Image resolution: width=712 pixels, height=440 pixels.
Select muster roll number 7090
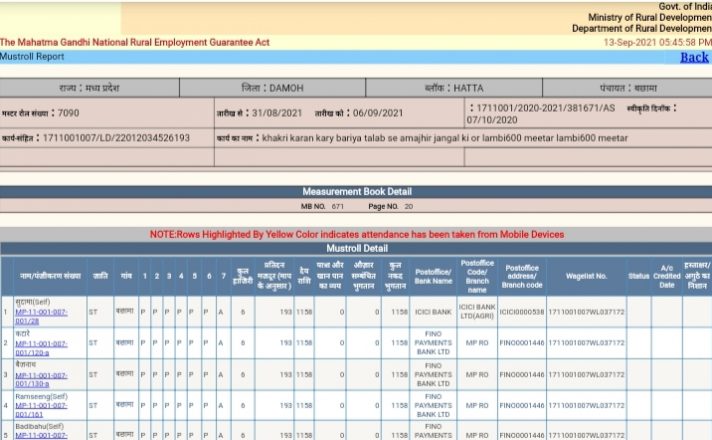click(x=69, y=113)
